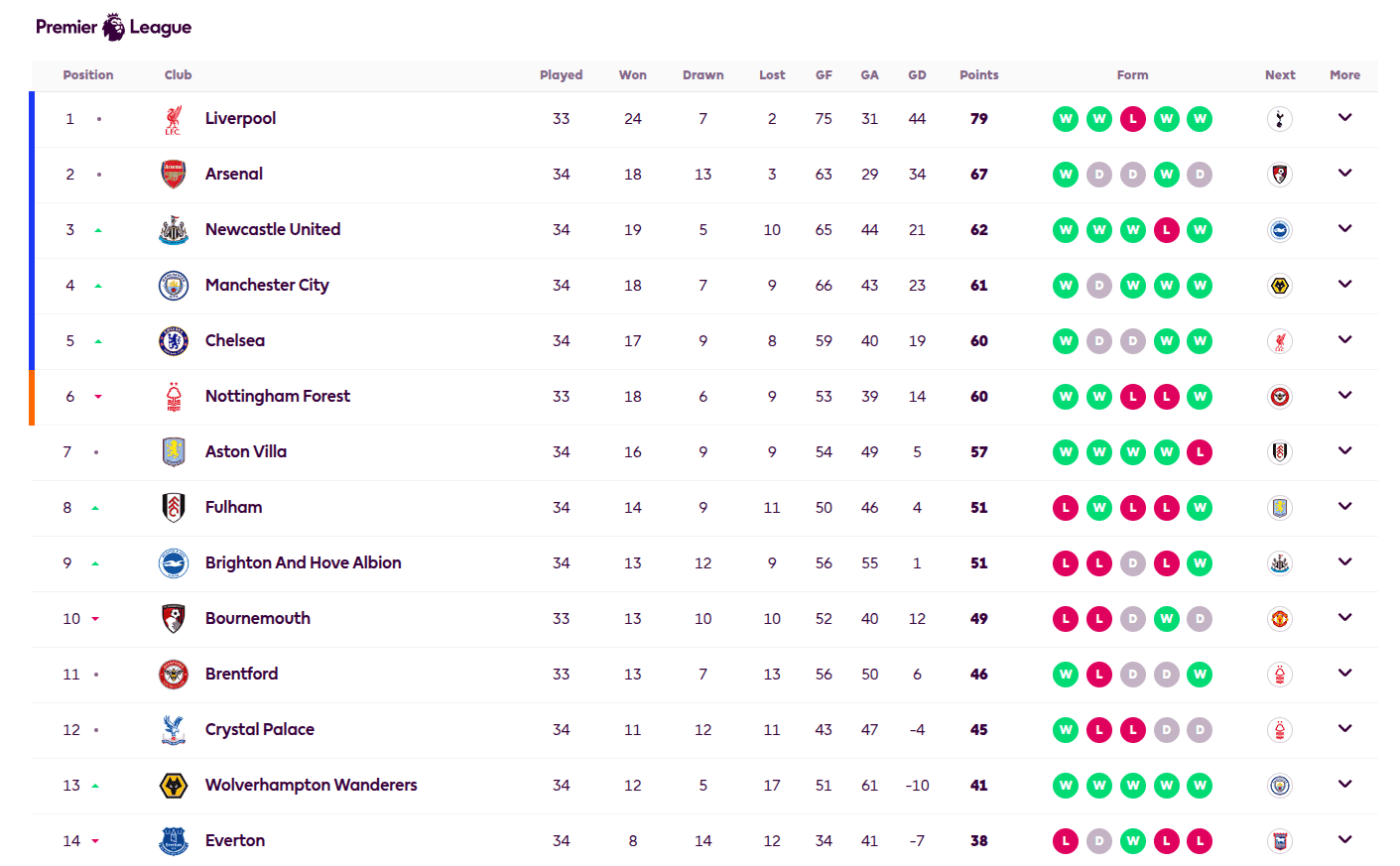Viewport: 1400px width, 866px height.
Task: Open Everton's next opponent Ipswich badge
Action: 1280,841
